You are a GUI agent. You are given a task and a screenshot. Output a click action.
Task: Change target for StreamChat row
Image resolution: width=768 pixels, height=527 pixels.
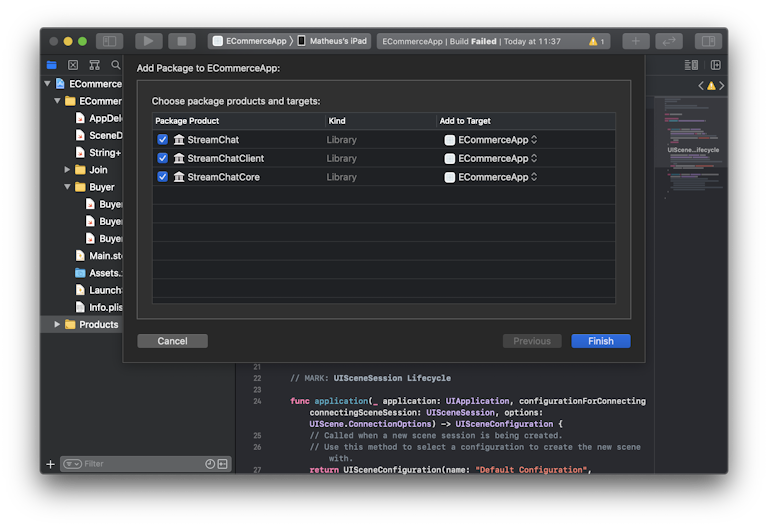pos(491,140)
